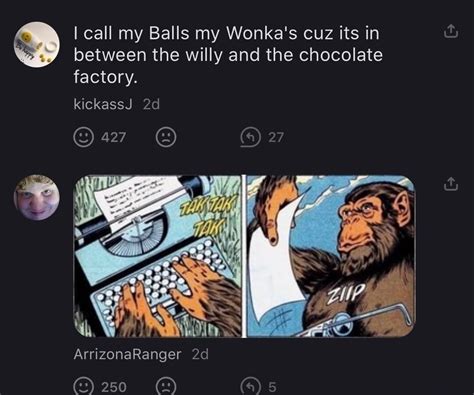
Task: Open the chimpanzee ZIIP comic panel
Action: pyautogui.click(x=331, y=256)
